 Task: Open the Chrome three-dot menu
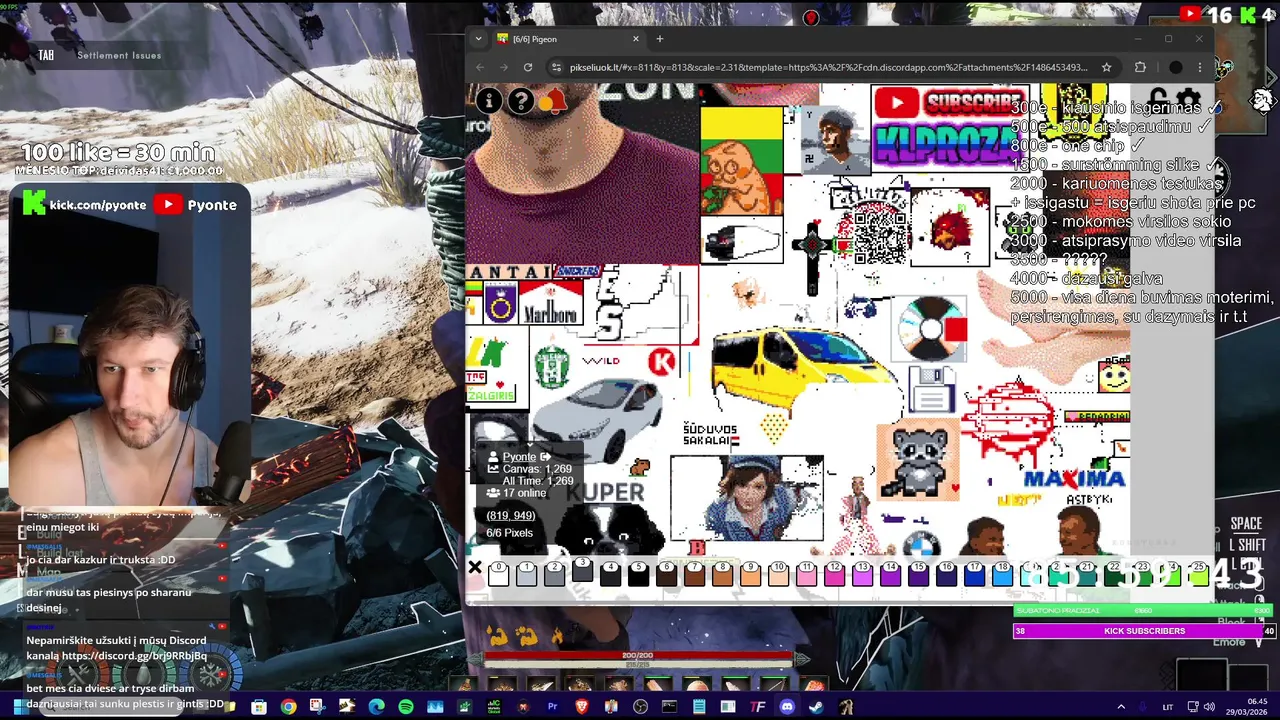click(x=1200, y=67)
